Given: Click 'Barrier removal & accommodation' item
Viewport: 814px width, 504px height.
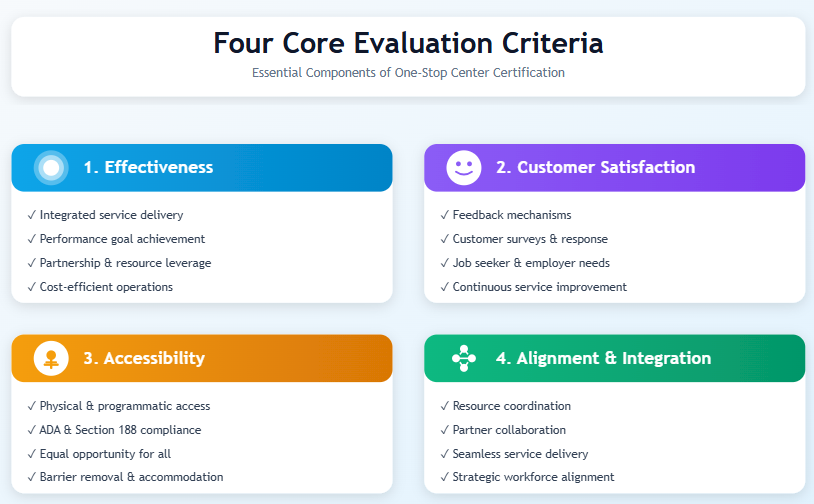Looking at the screenshot, I should coord(131,477).
